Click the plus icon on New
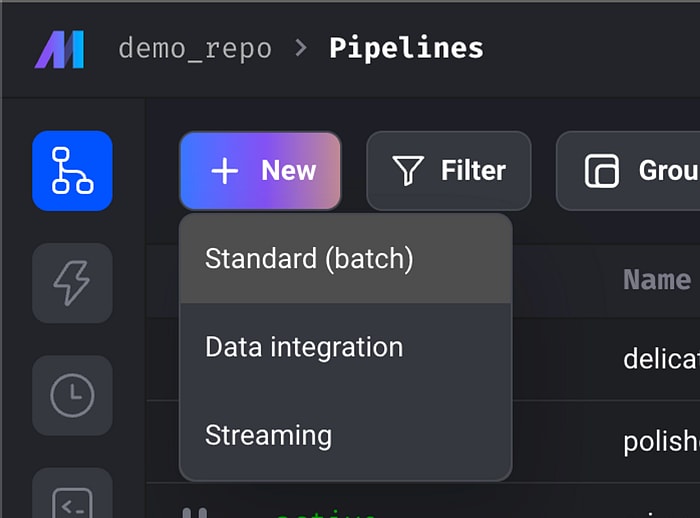The image size is (700, 518). coord(225,171)
